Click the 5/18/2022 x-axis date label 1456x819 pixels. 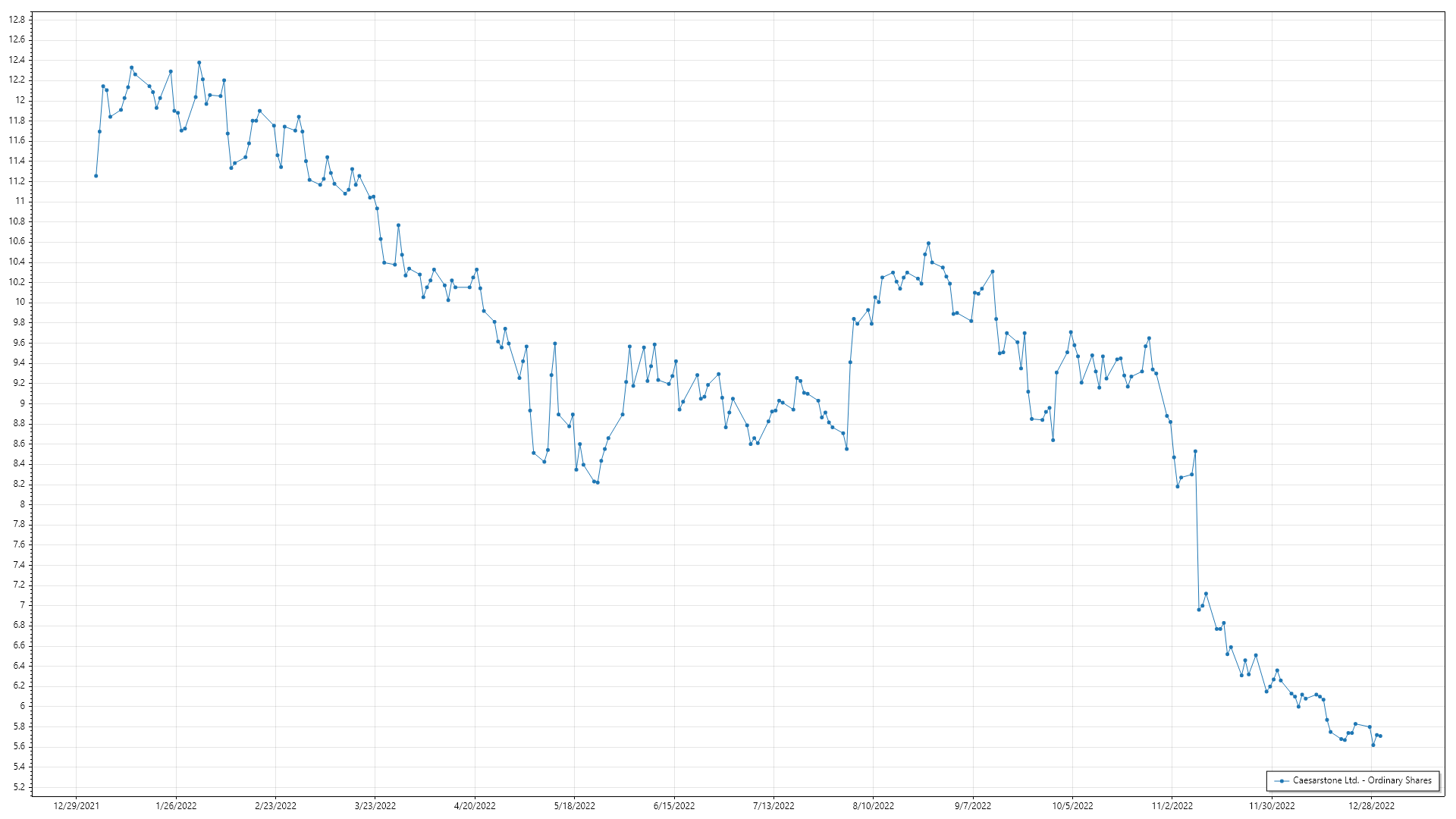click(x=574, y=806)
